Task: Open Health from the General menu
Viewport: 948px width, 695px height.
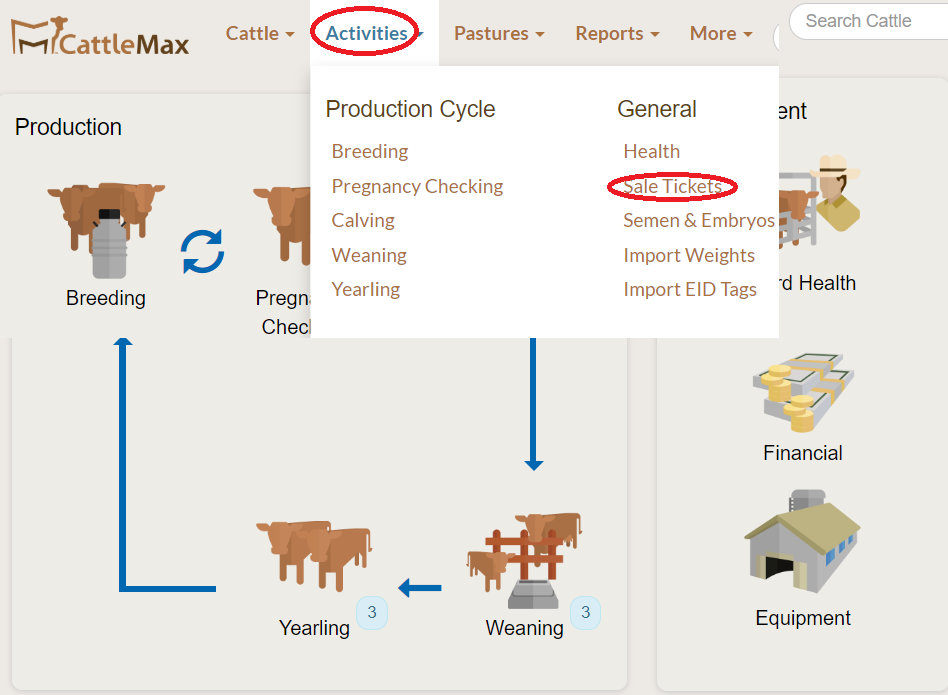Action: click(x=651, y=151)
